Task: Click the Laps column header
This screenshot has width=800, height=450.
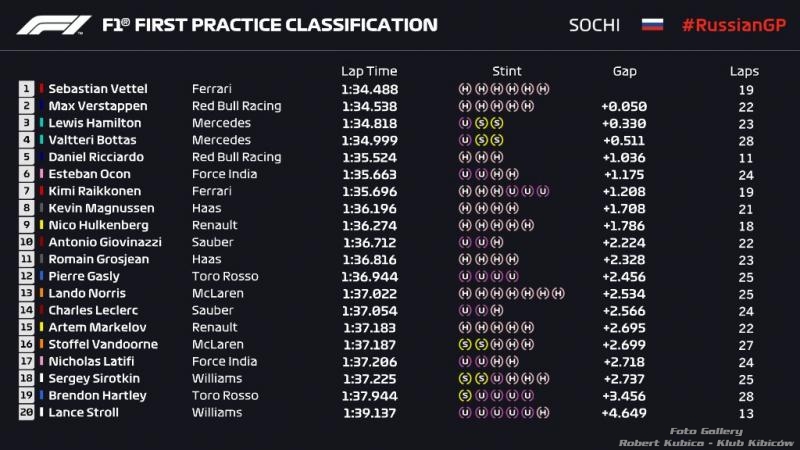Action: (x=744, y=71)
